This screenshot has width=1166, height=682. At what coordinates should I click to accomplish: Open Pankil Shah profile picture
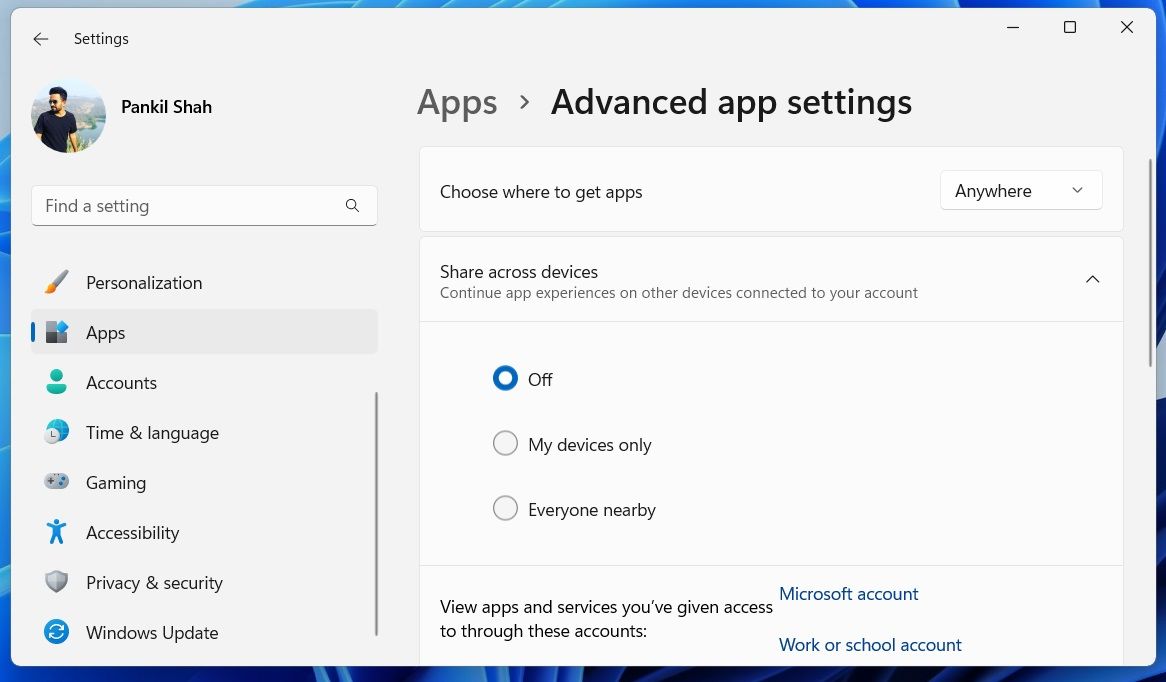[x=68, y=117]
